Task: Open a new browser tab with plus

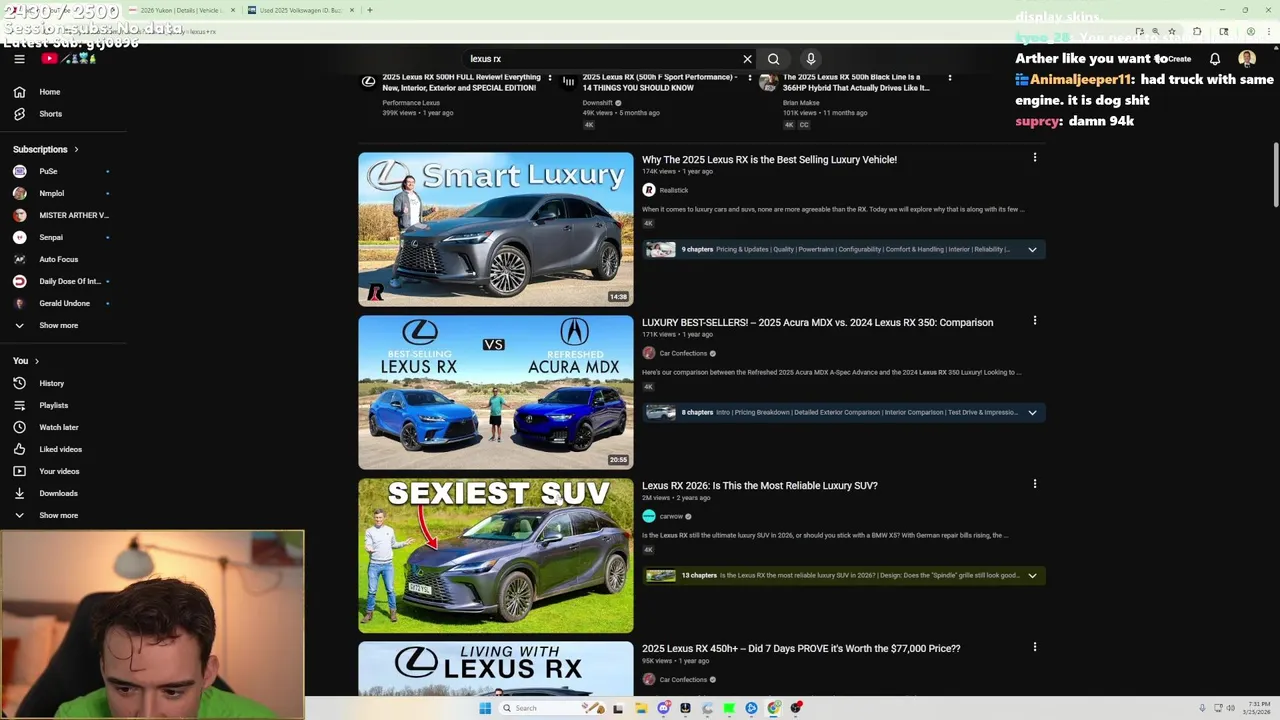Action: click(x=370, y=10)
